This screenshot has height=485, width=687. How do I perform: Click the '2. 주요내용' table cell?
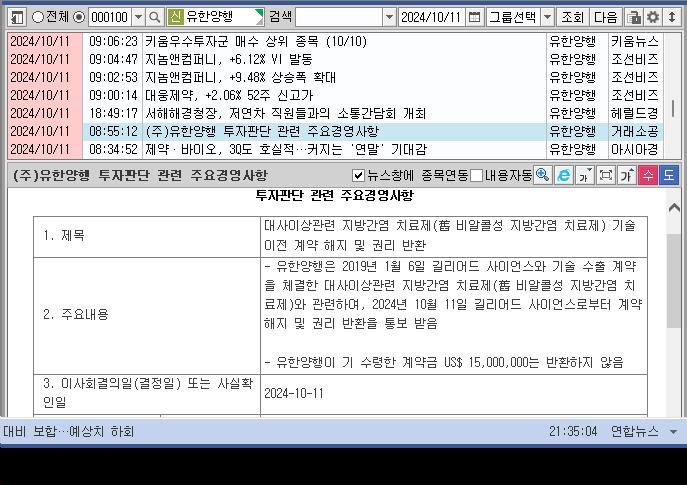(147, 315)
